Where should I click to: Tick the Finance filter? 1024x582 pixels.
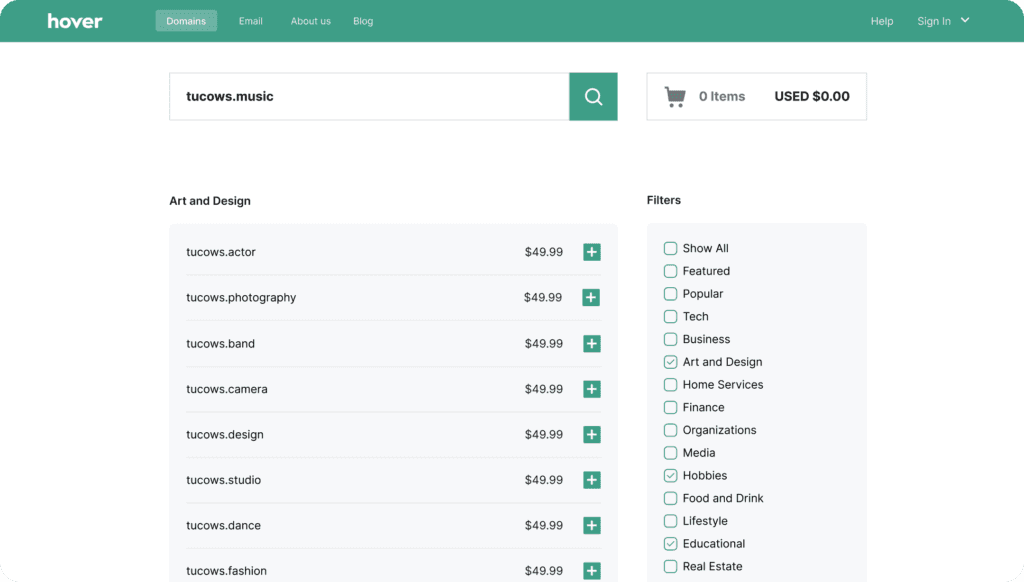[670, 408]
